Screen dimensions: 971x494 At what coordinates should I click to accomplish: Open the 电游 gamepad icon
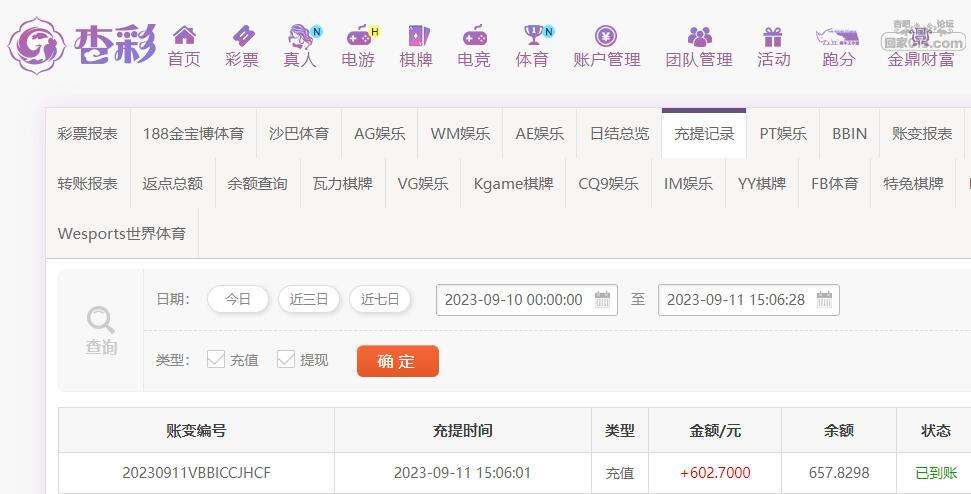(x=358, y=36)
